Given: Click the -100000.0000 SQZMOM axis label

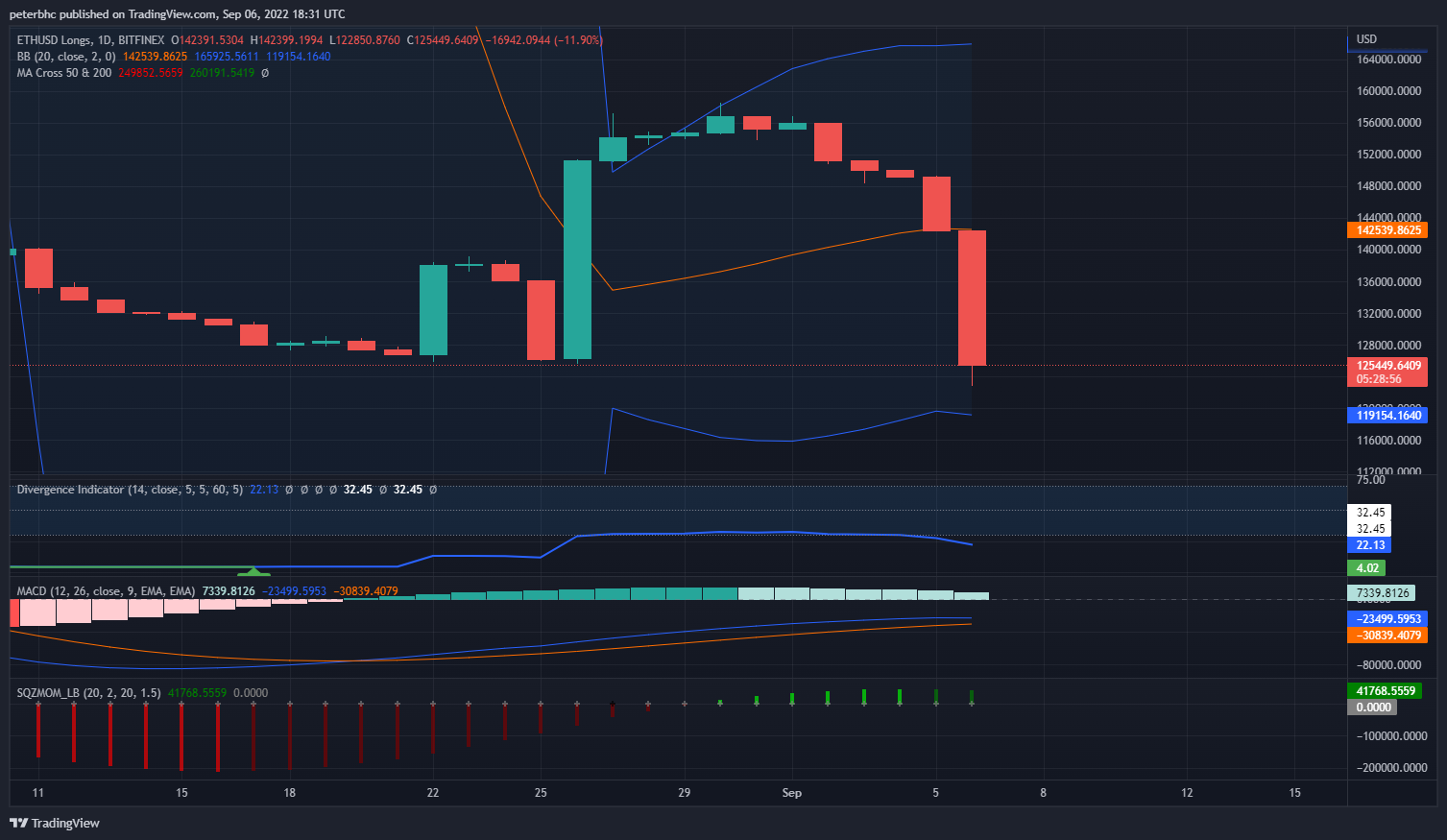Looking at the screenshot, I should click(x=1391, y=736).
